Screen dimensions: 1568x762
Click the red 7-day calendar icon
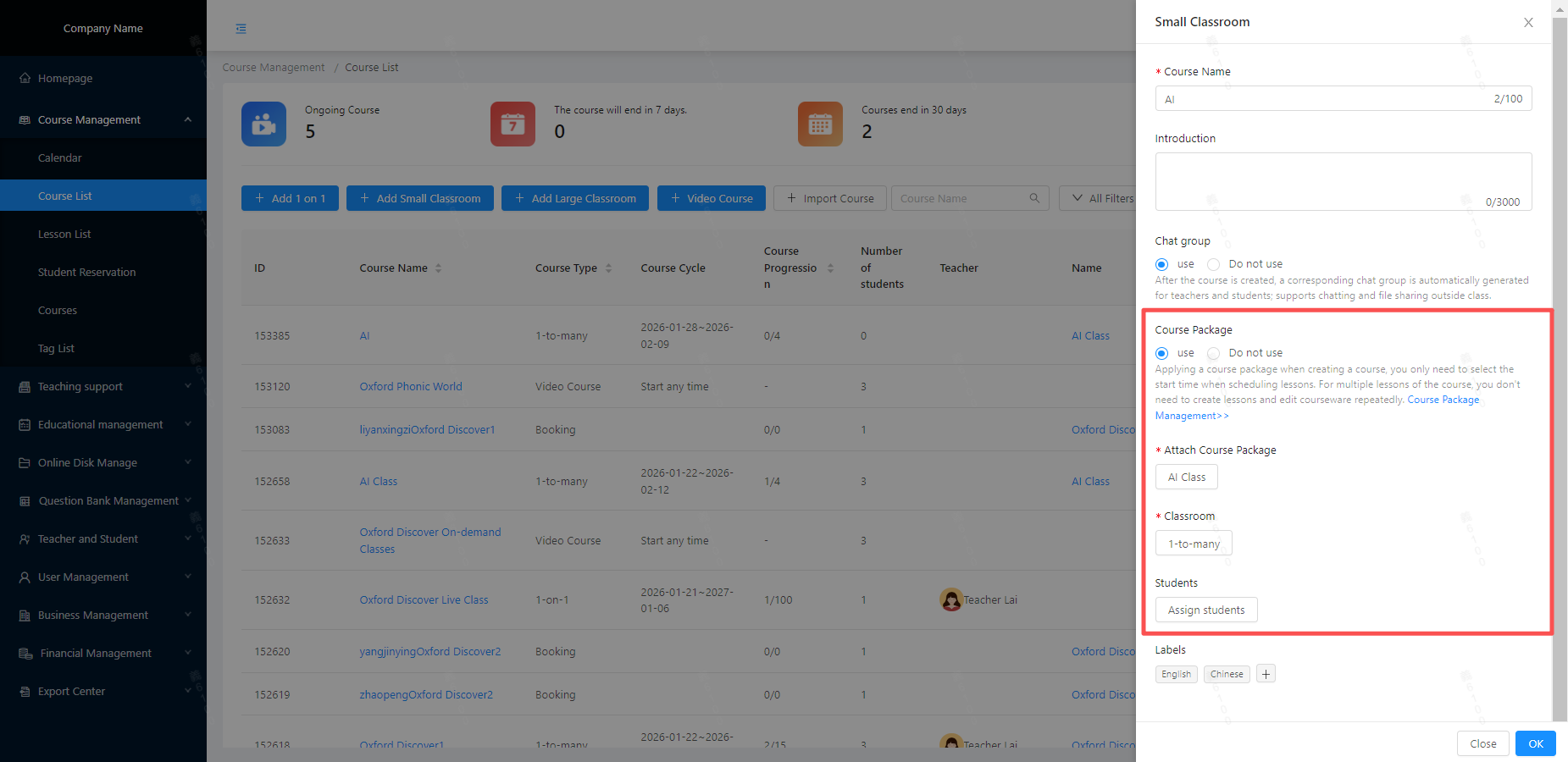coord(513,124)
